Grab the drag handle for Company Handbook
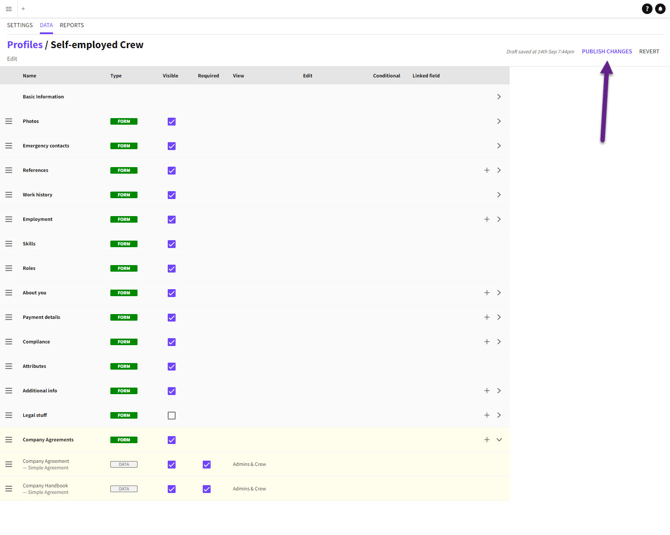670x535 pixels. tap(9, 489)
